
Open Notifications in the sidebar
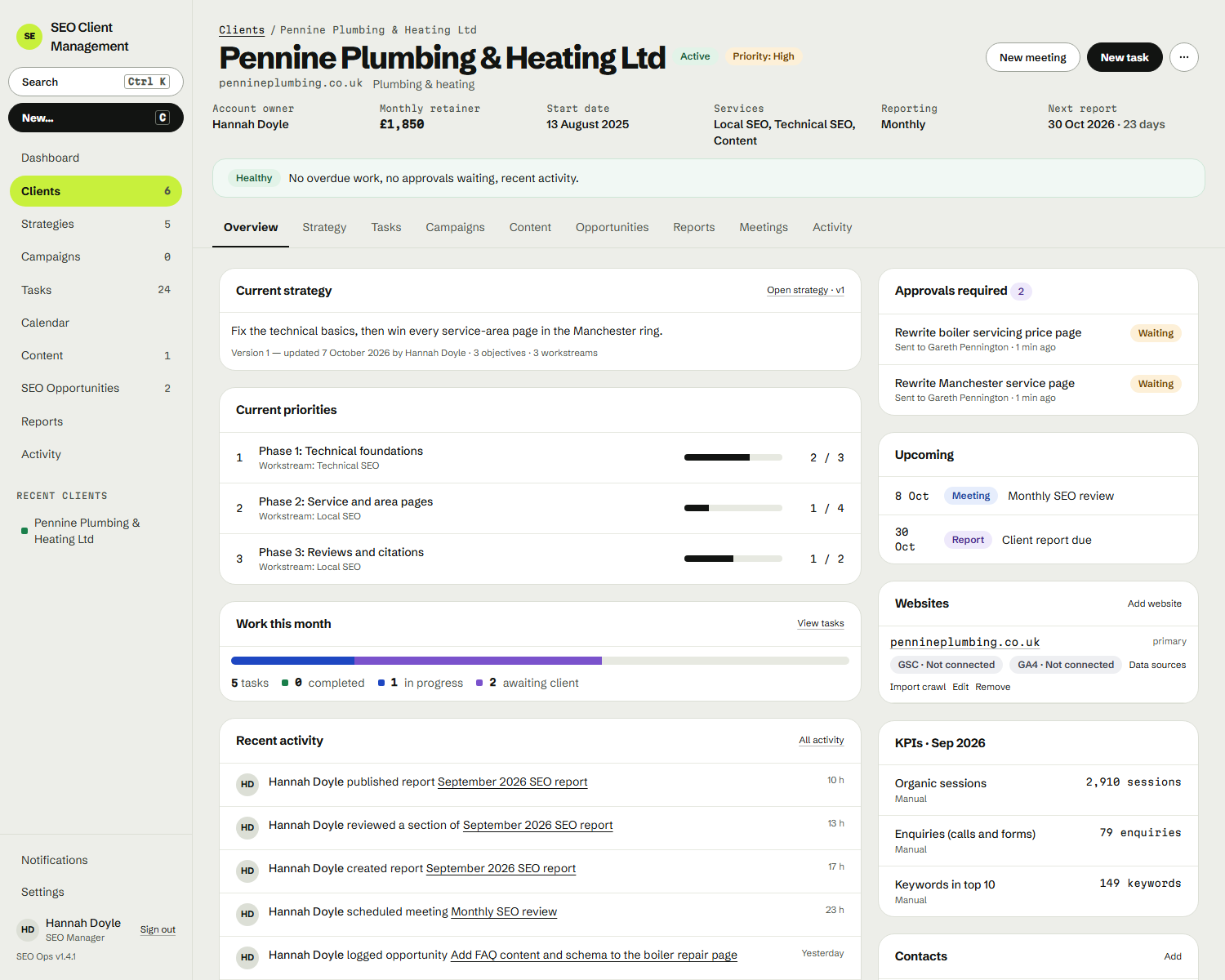96,860
